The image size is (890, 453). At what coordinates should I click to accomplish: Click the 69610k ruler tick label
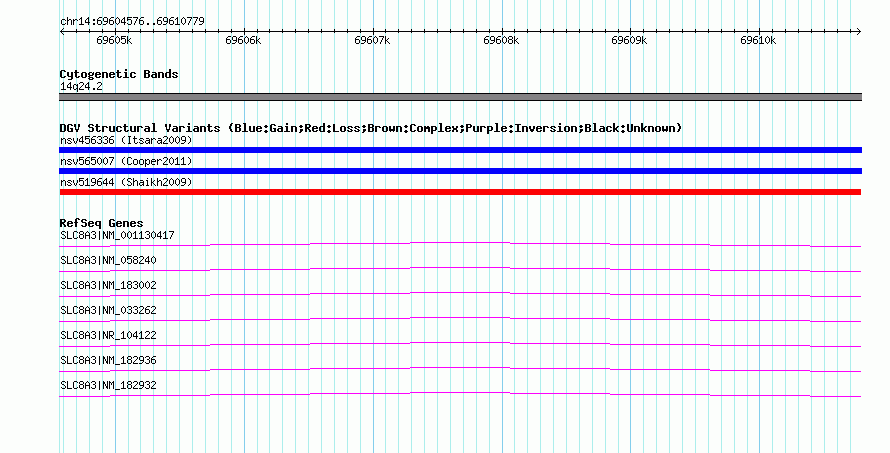[x=758, y=40]
